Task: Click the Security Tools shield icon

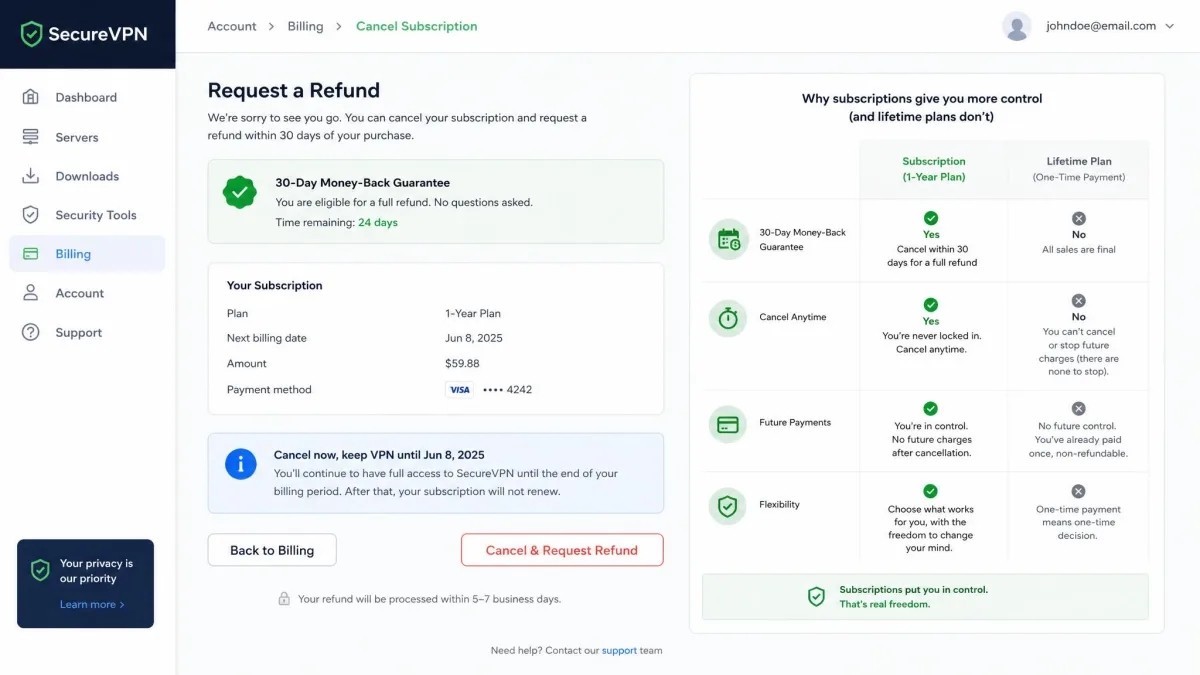Action: [31, 215]
